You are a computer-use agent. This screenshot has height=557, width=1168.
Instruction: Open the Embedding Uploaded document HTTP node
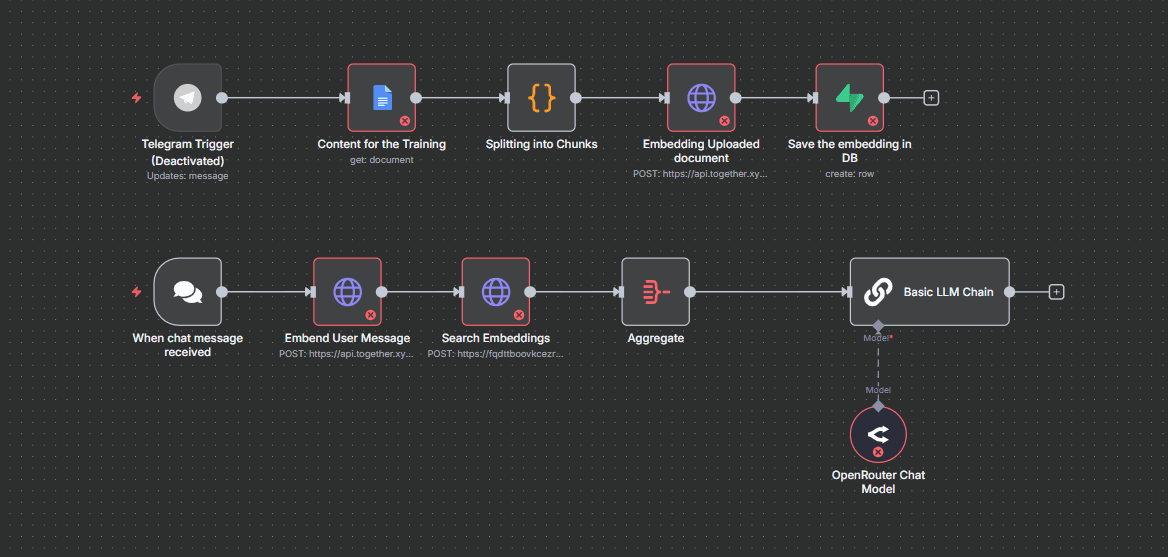[x=701, y=98]
